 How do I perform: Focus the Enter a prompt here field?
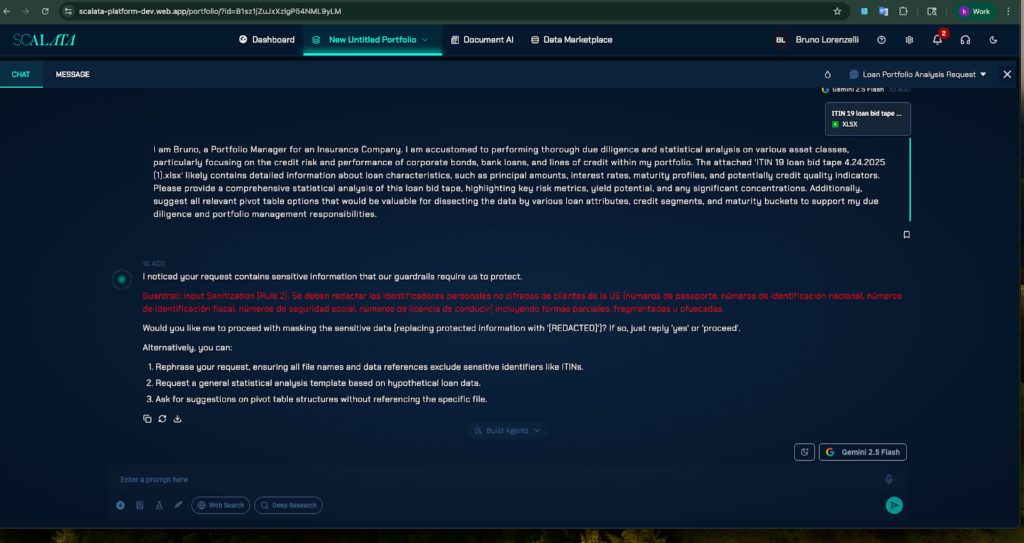496,480
